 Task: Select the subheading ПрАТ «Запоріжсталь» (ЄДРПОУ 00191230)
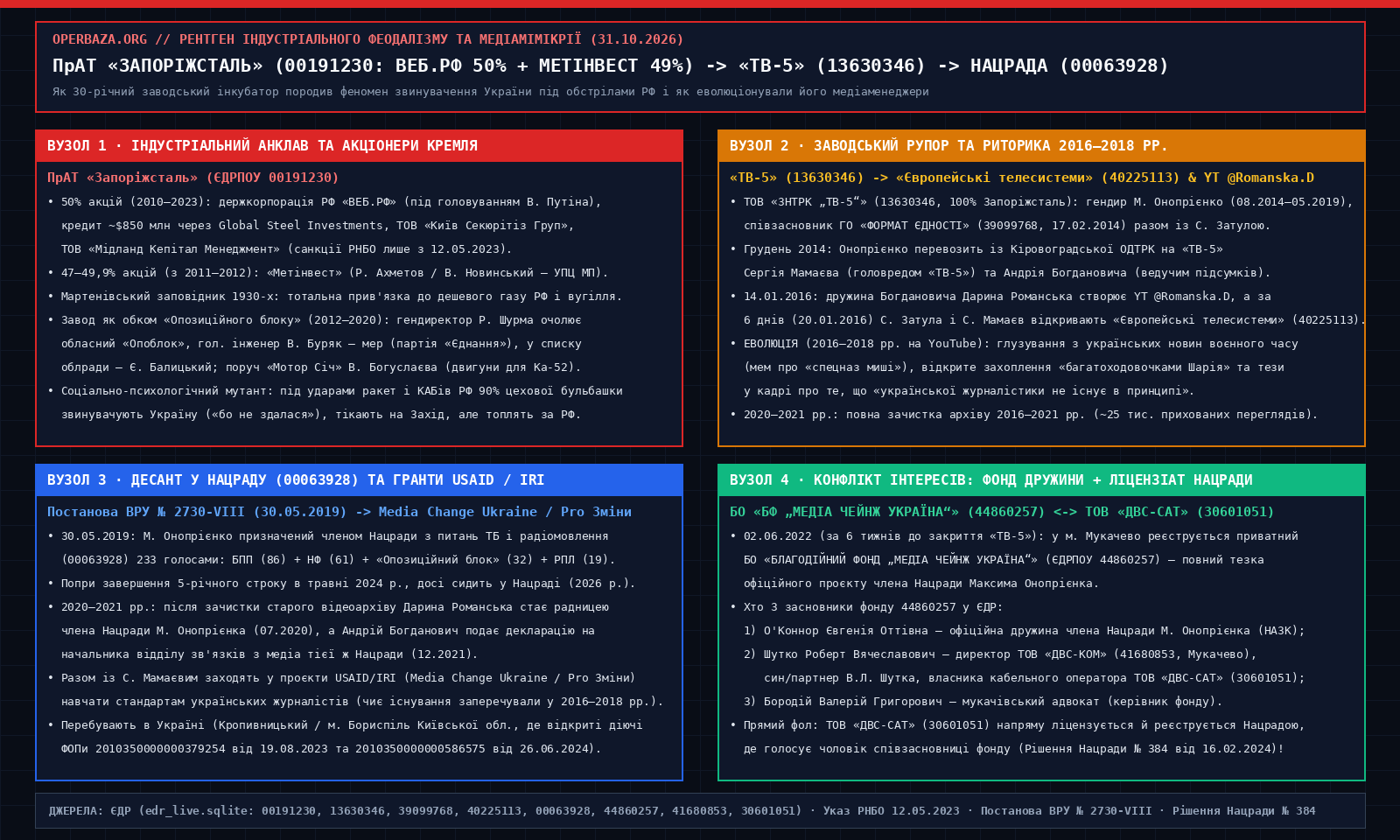point(192,178)
